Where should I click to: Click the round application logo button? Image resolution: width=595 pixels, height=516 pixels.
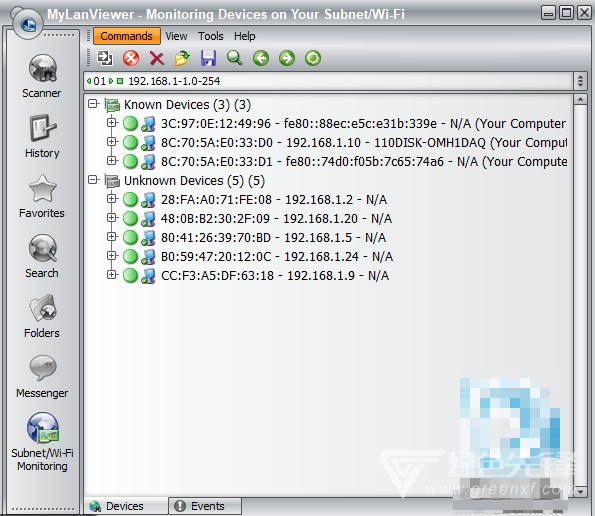coord(27,23)
